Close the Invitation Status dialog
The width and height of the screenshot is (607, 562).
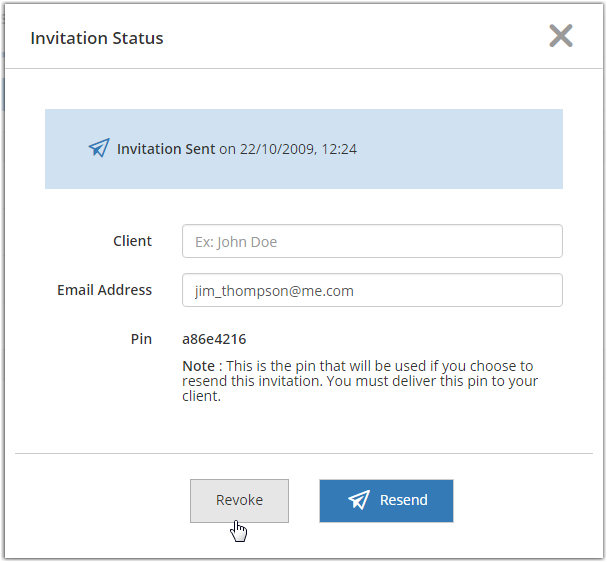coord(561,36)
